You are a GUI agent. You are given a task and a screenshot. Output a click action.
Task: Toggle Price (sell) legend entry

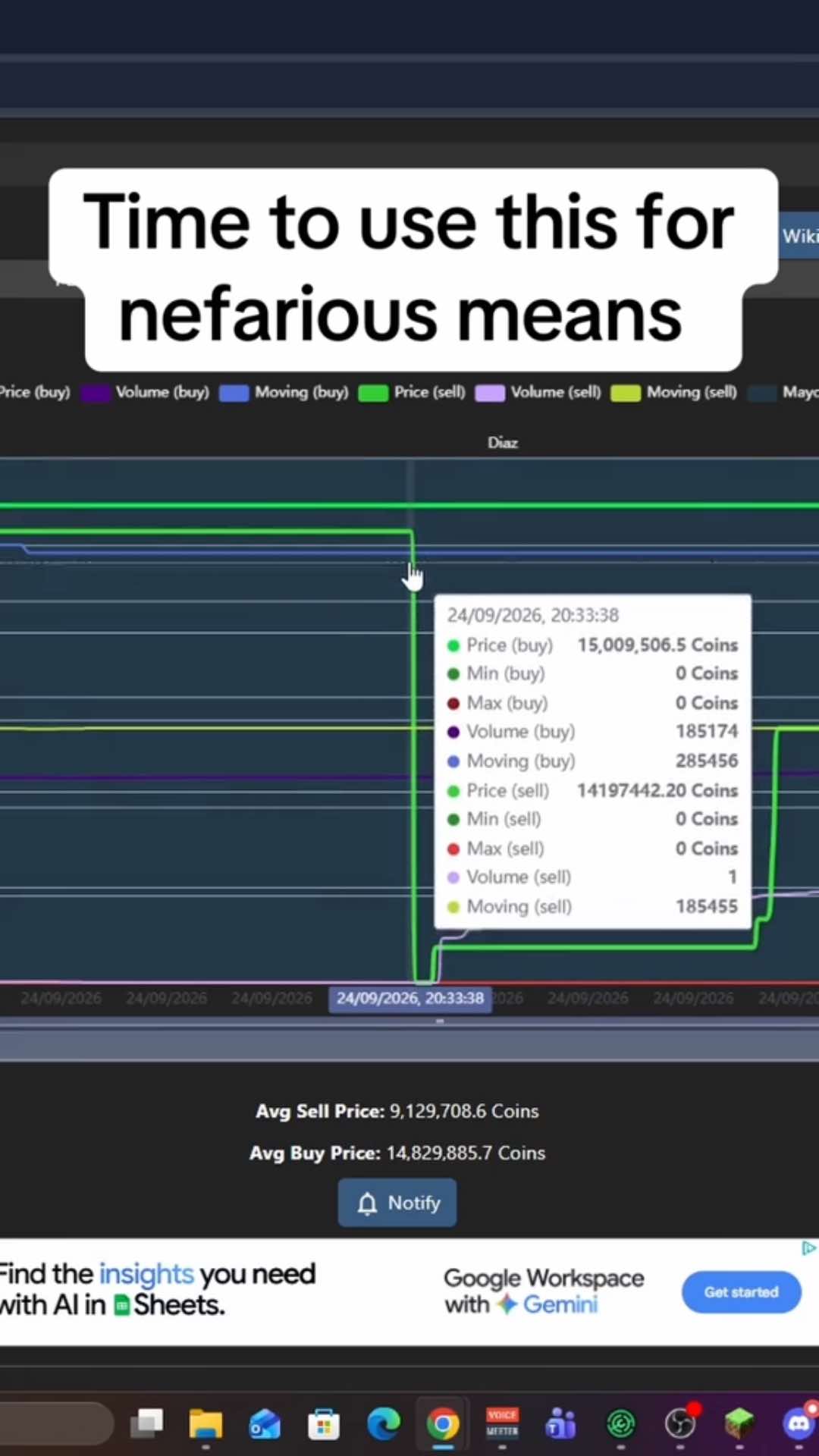pyautogui.click(x=412, y=392)
